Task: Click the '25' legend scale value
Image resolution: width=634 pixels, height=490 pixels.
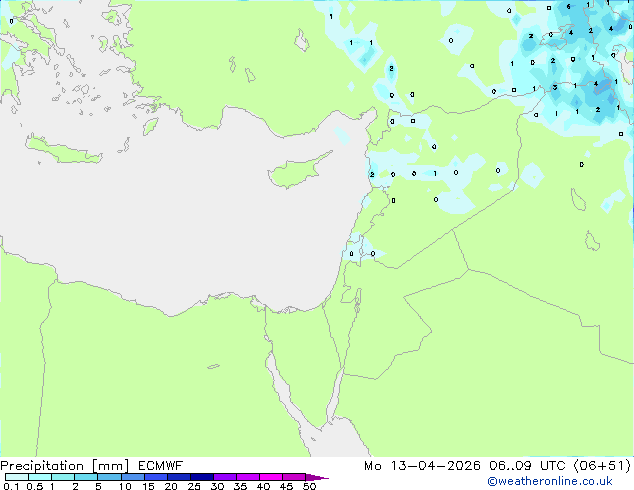Action: (x=194, y=486)
